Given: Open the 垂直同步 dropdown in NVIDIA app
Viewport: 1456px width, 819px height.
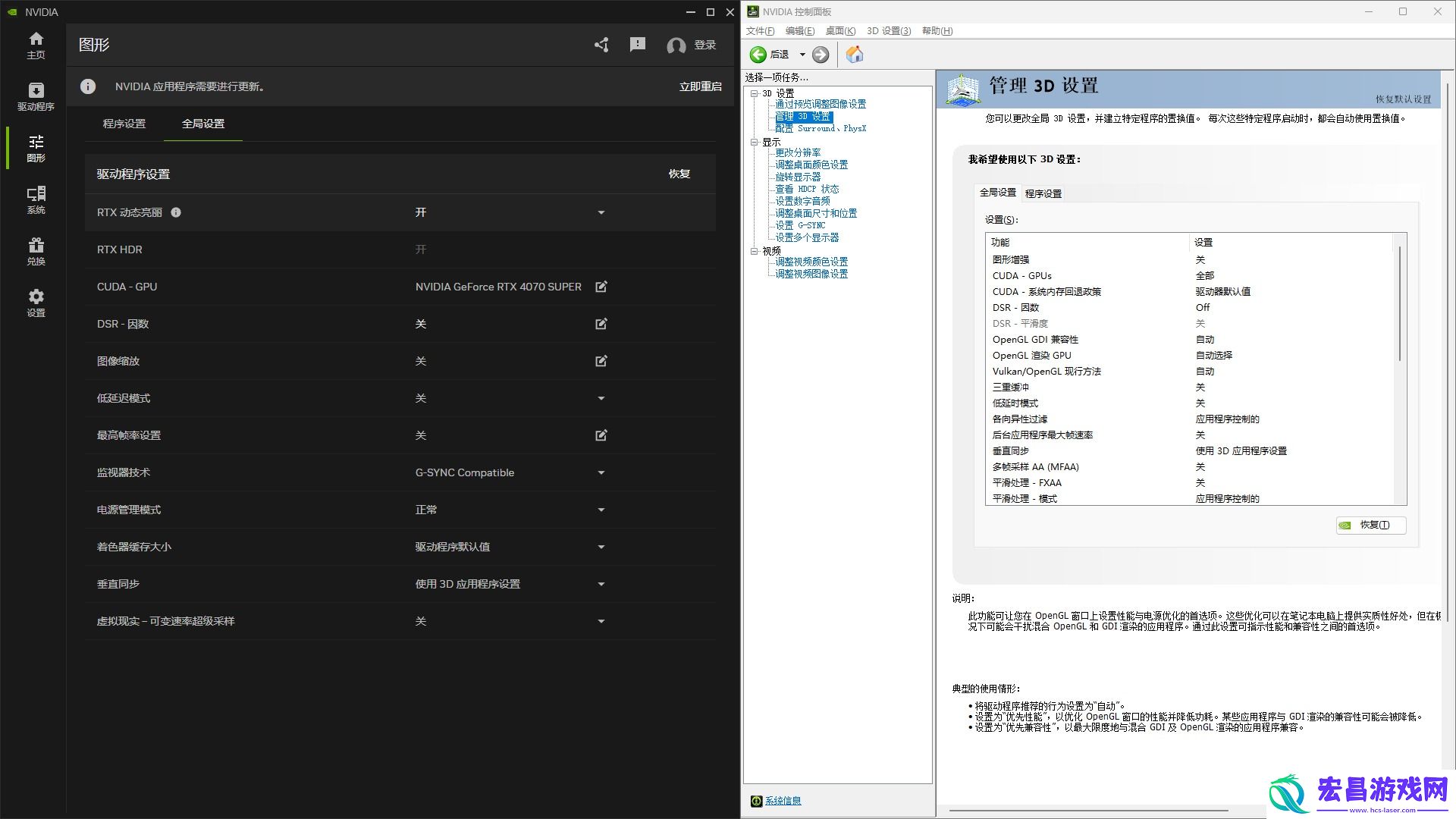Looking at the screenshot, I should click(x=601, y=584).
